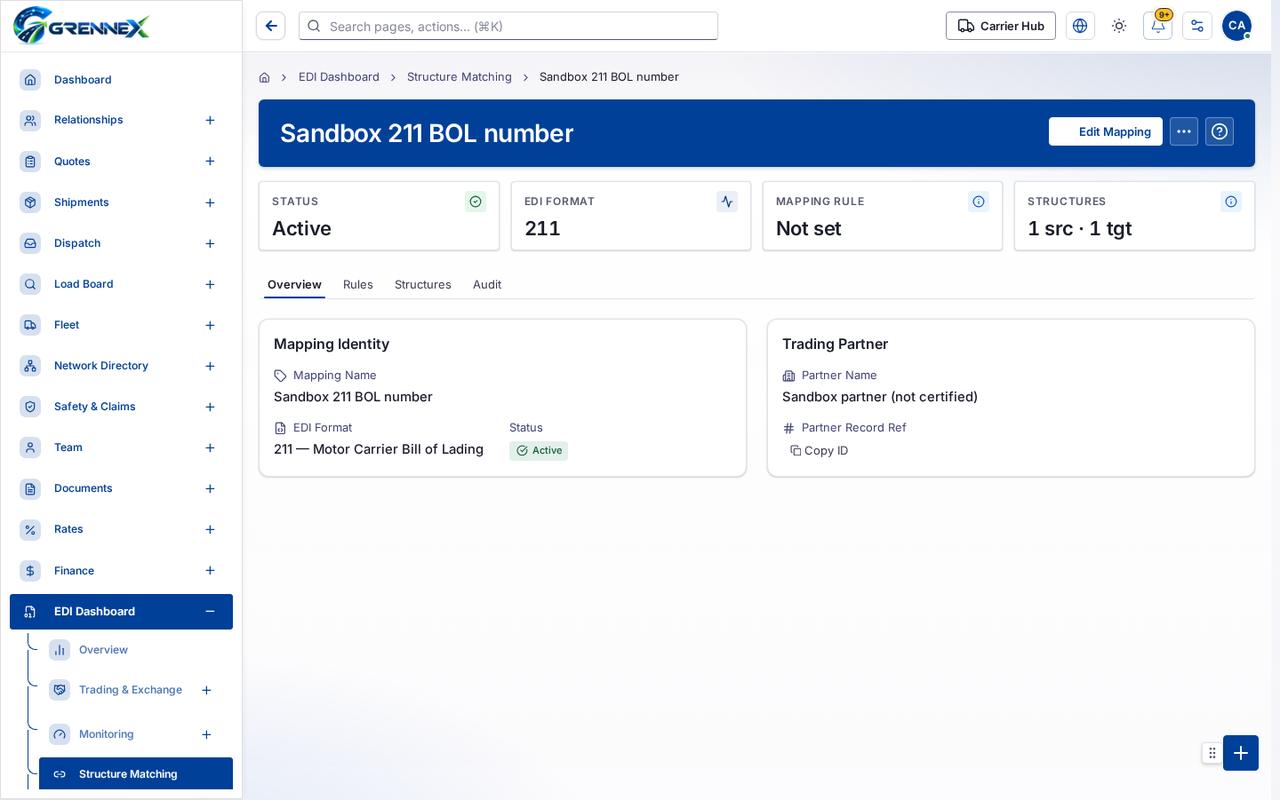Image resolution: width=1280 pixels, height=800 pixels.
Task: Open Overview under EDI Dashboard
Action: [136, 650]
